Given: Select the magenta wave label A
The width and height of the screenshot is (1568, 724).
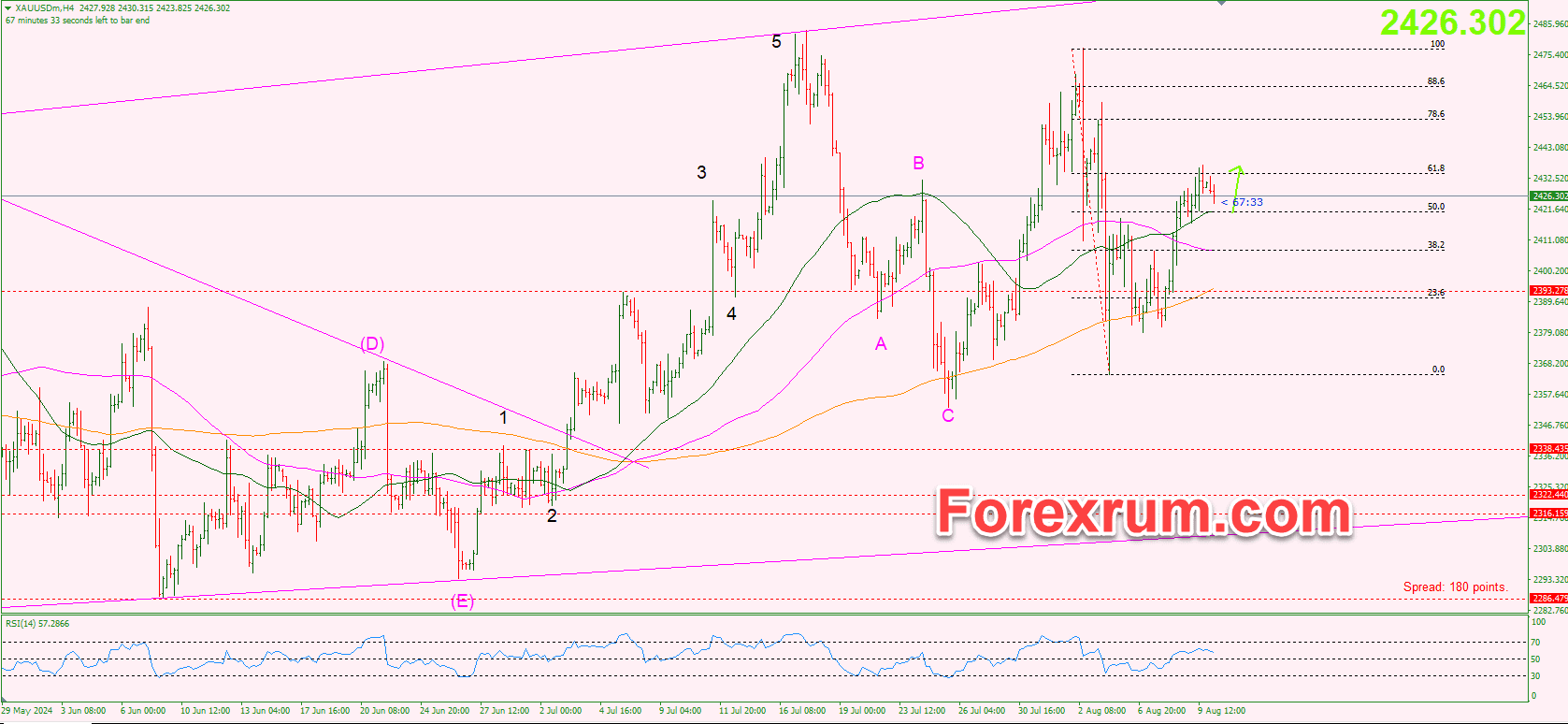Looking at the screenshot, I should pos(881,344).
